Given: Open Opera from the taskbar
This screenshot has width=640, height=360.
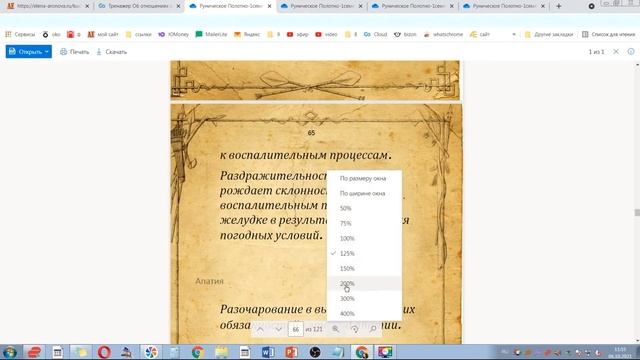Looking at the screenshot, I should click(104, 352).
